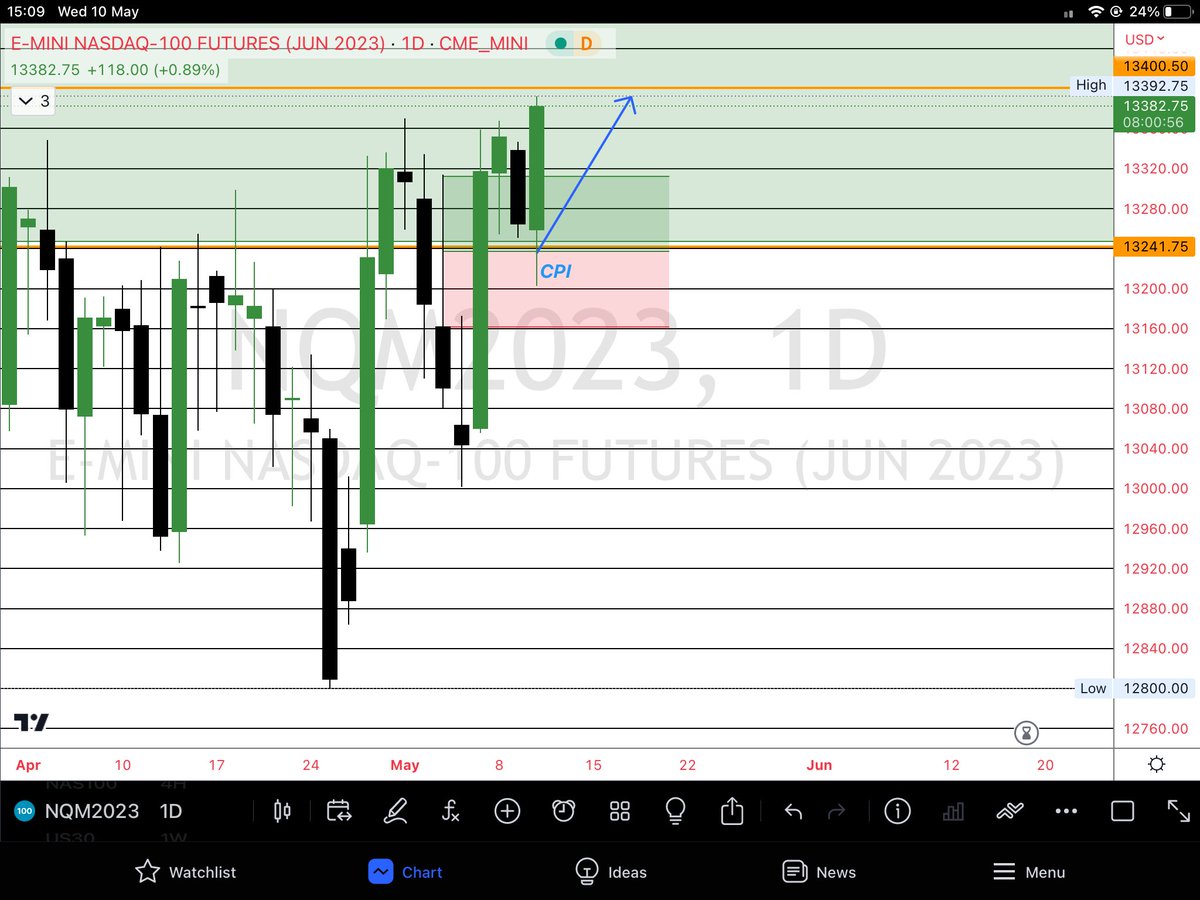Viewport: 1200px width, 900px height.
Task: Click the 13382.75 +118.00 price change text
Action: [116, 70]
